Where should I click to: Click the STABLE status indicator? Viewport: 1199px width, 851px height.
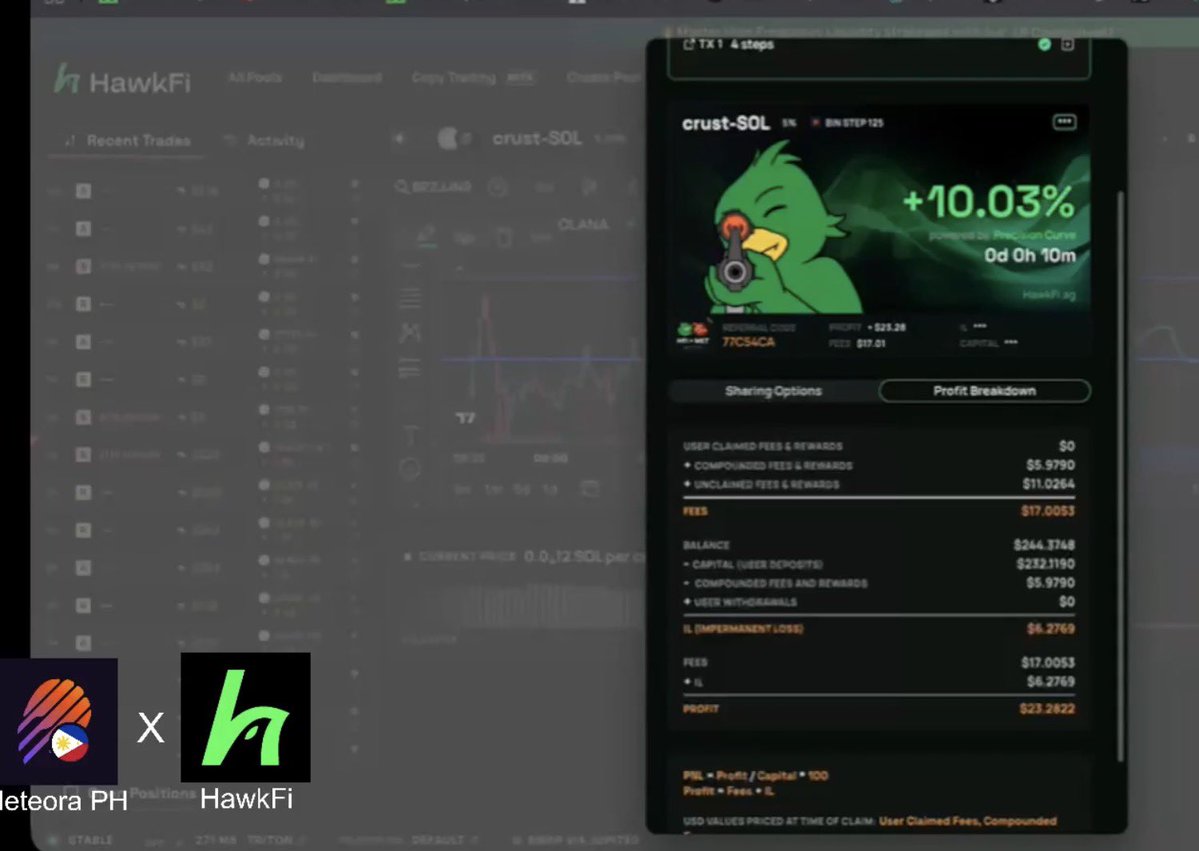pos(81,840)
